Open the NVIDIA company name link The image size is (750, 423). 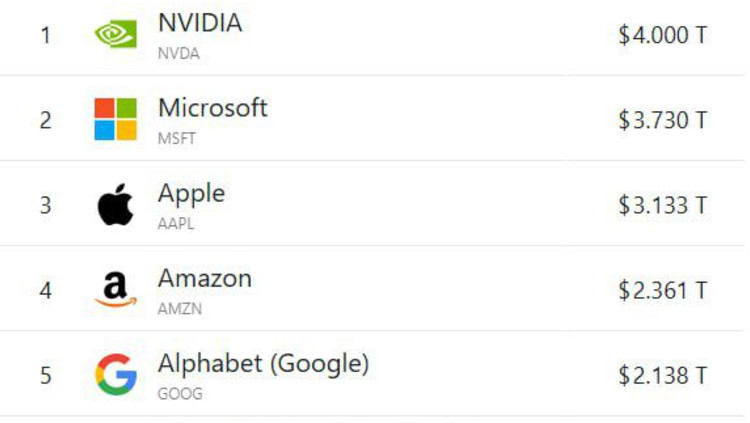coord(200,23)
